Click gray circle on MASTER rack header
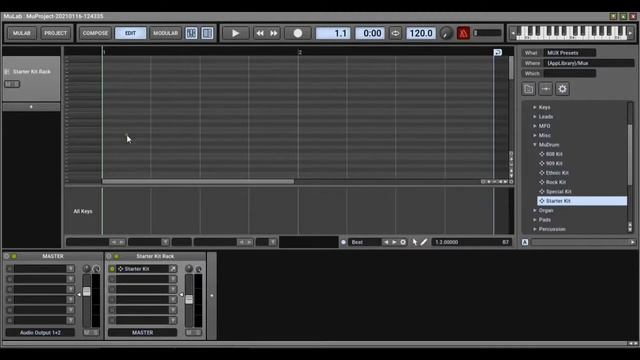 tap(7, 256)
